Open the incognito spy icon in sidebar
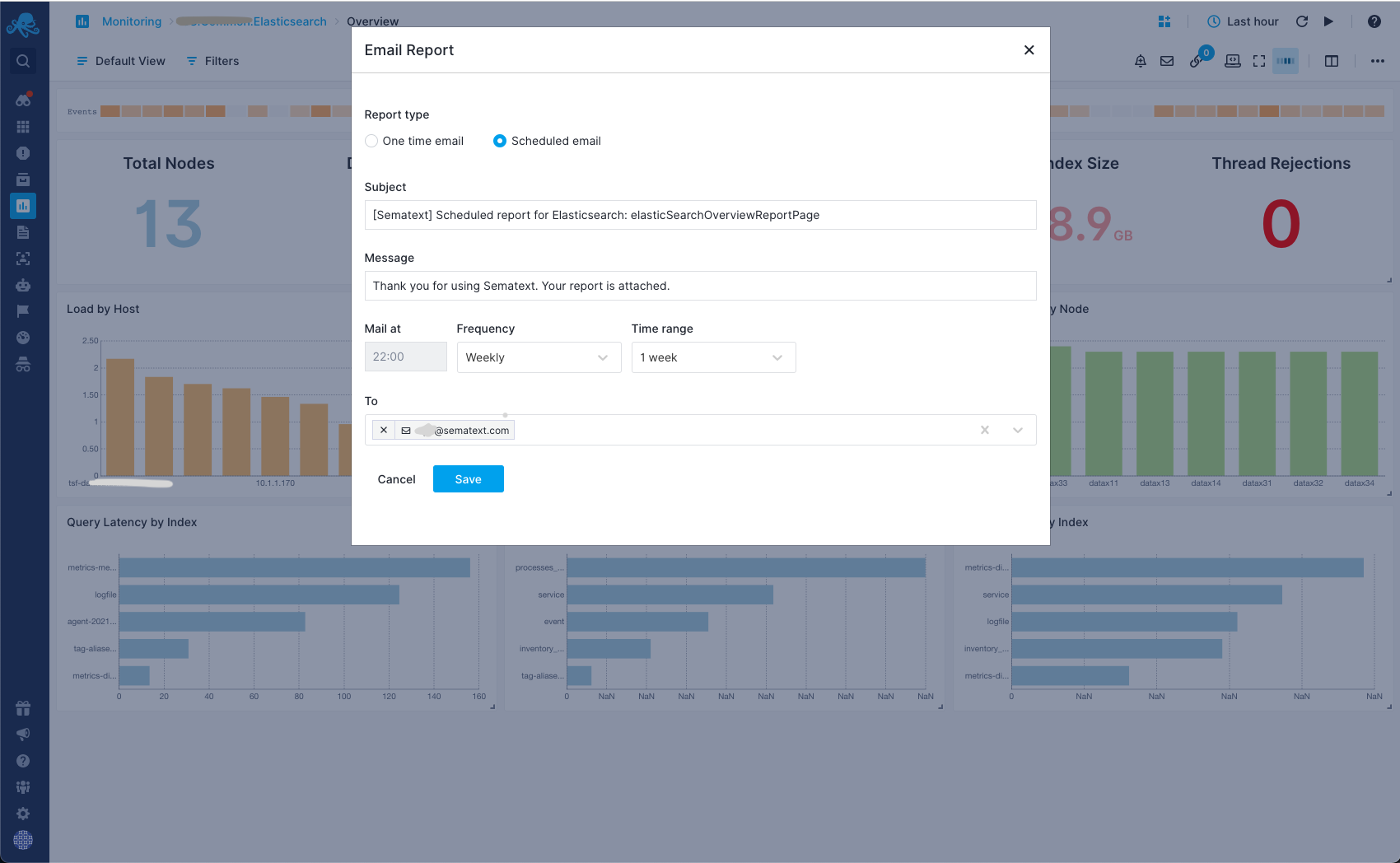 tap(23, 365)
